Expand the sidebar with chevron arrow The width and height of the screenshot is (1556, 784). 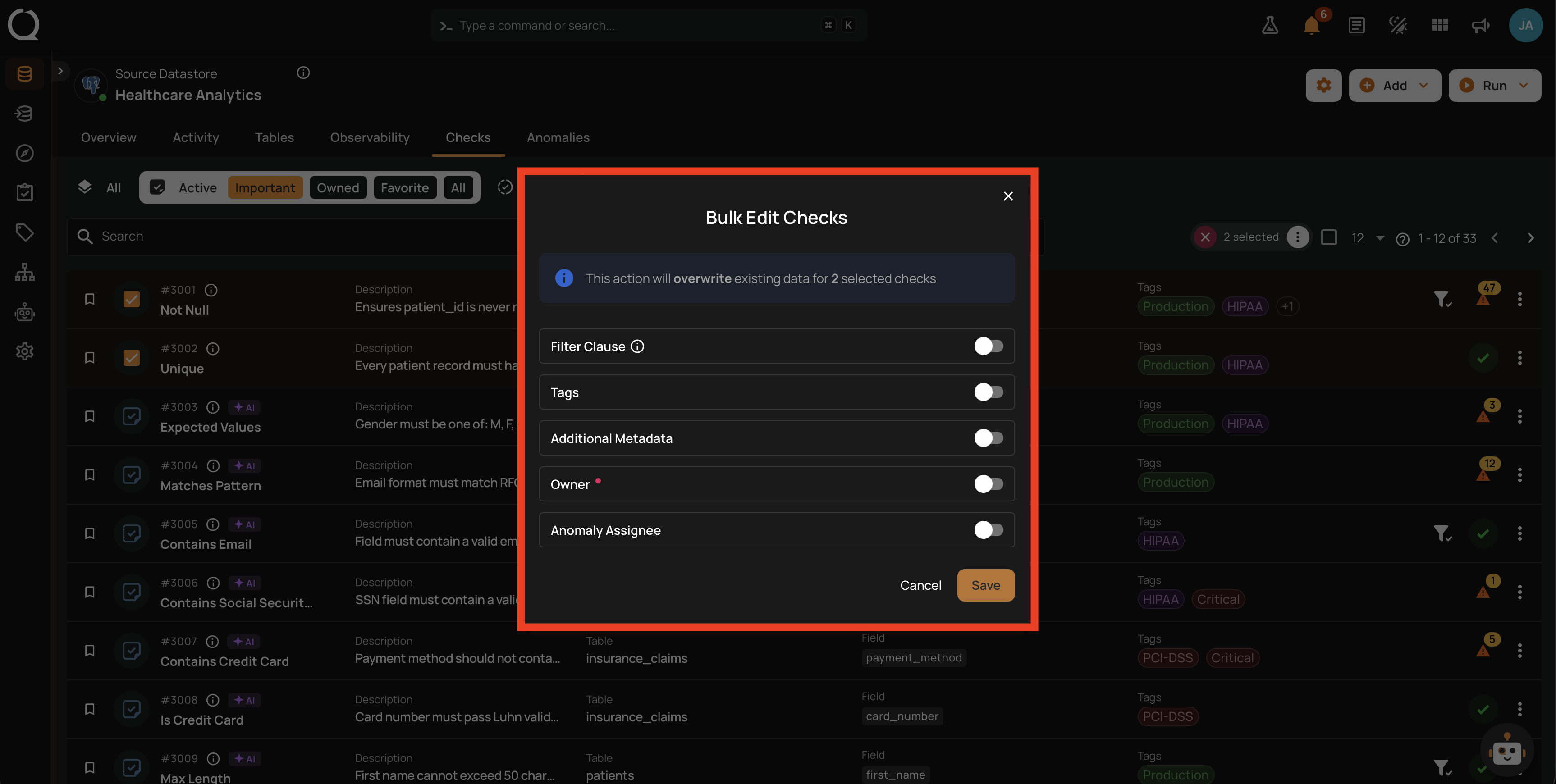coord(60,71)
